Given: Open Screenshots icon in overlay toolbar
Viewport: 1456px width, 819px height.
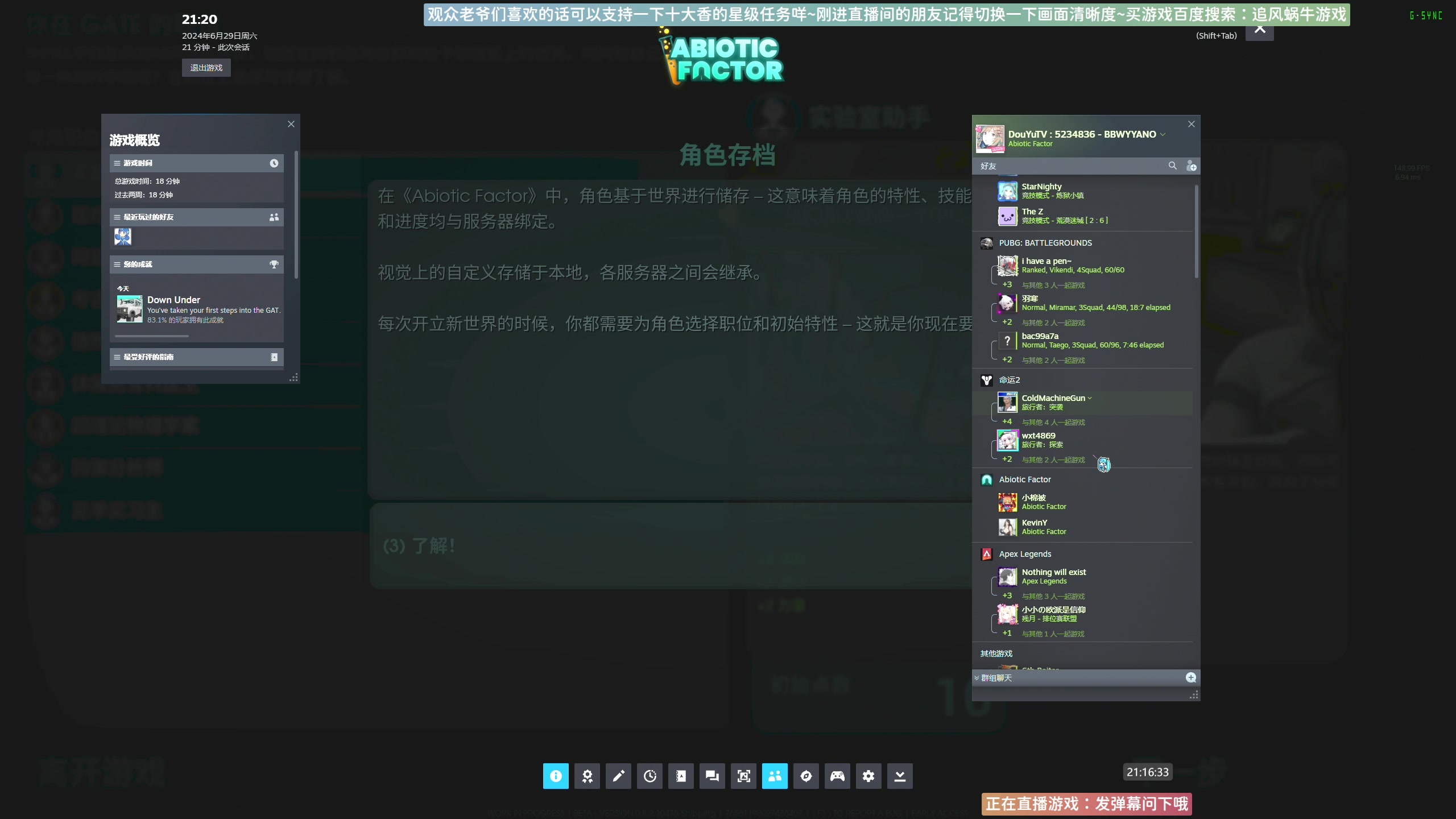Looking at the screenshot, I should [x=743, y=776].
